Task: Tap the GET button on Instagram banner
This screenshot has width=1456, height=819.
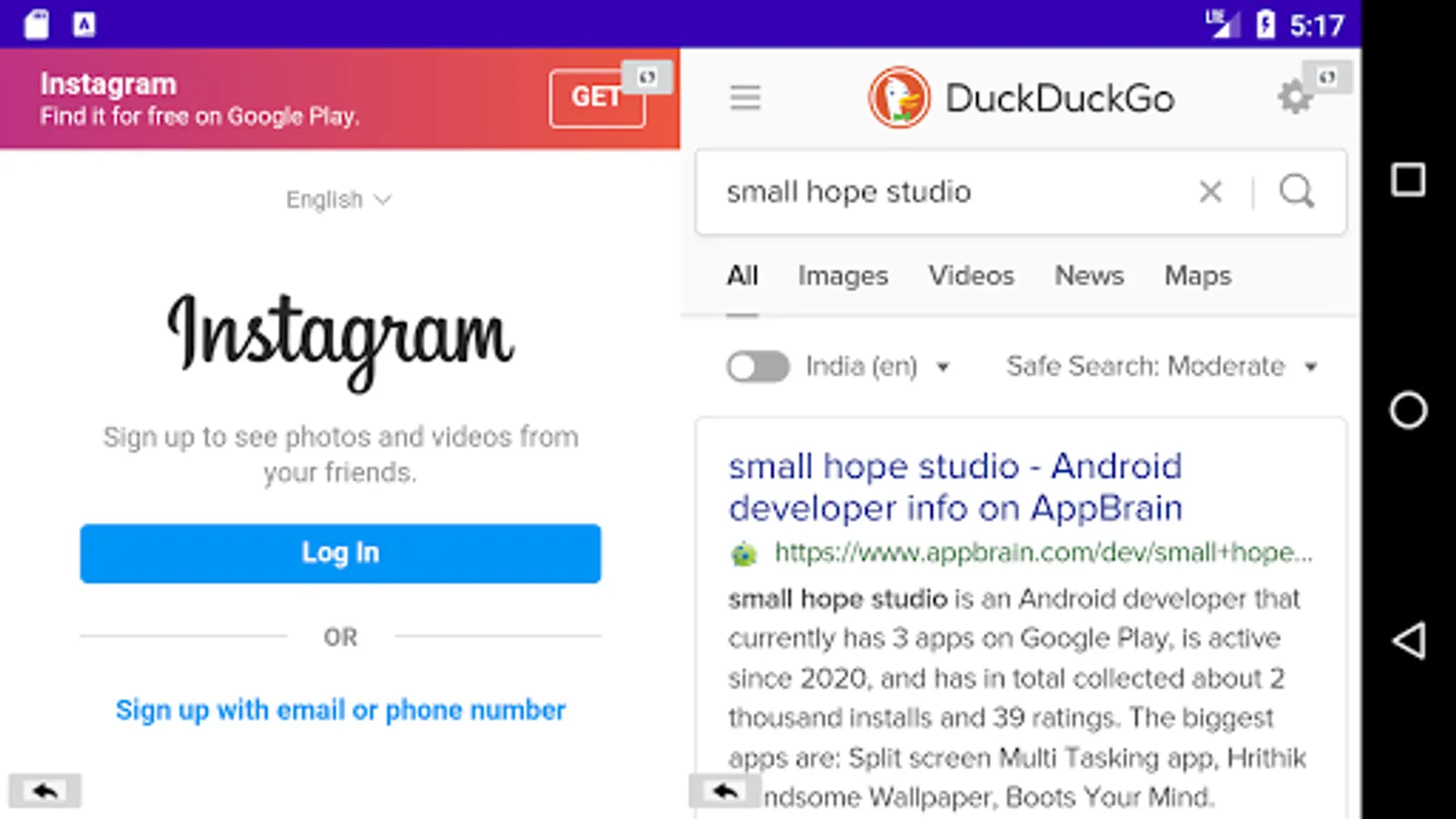Action: click(x=596, y=97)
